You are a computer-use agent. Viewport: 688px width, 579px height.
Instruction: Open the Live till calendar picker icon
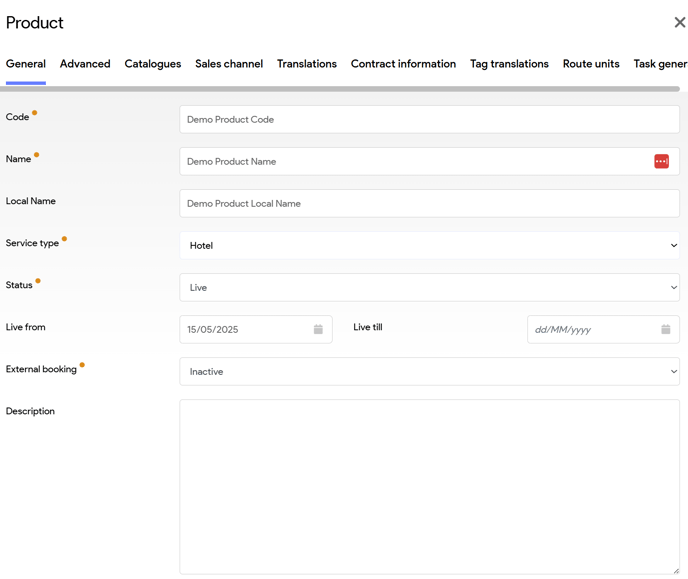pyautogui.click(x=665, y=329)
